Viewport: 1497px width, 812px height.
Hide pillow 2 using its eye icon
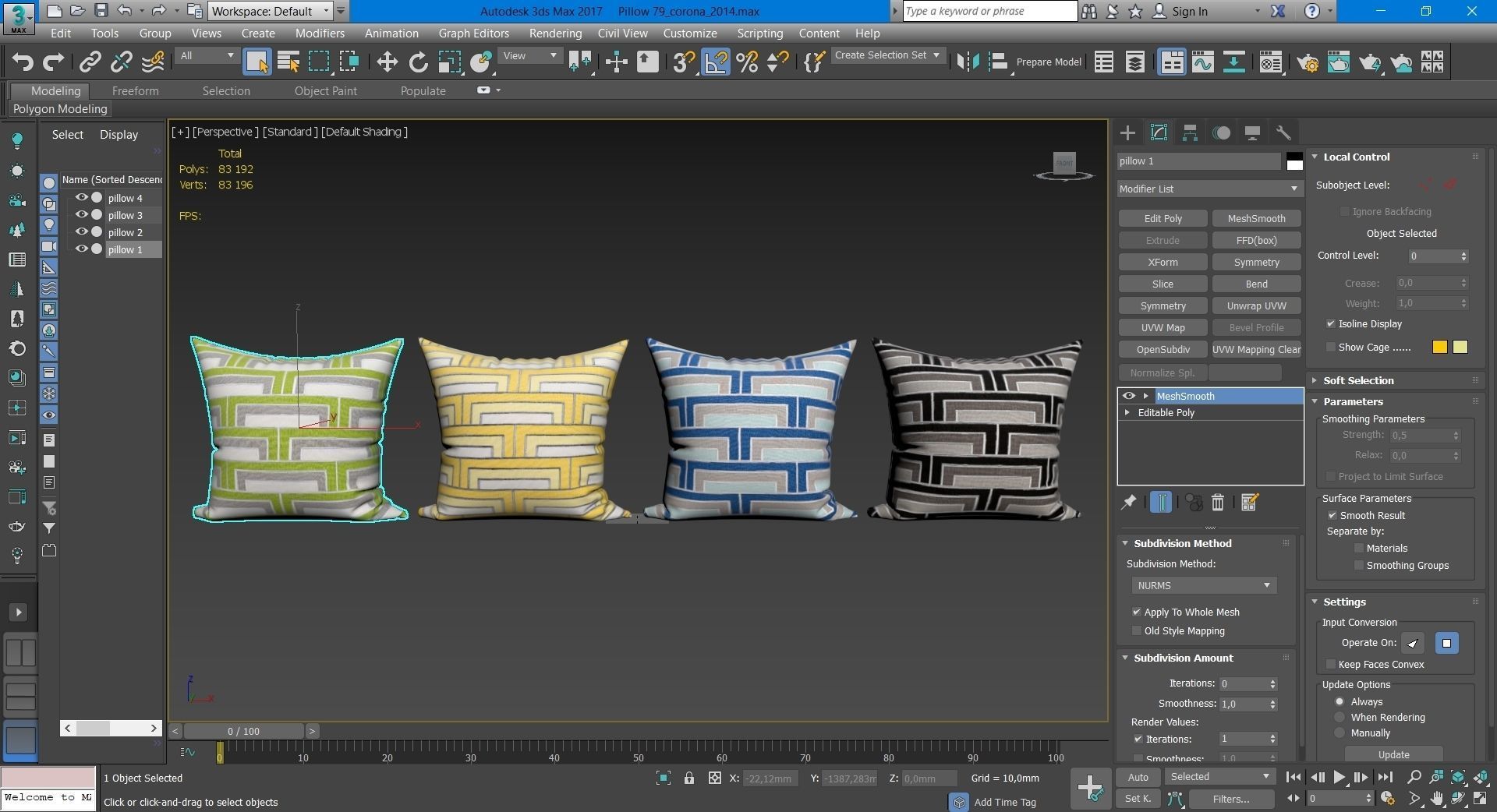tap(81, 231)
